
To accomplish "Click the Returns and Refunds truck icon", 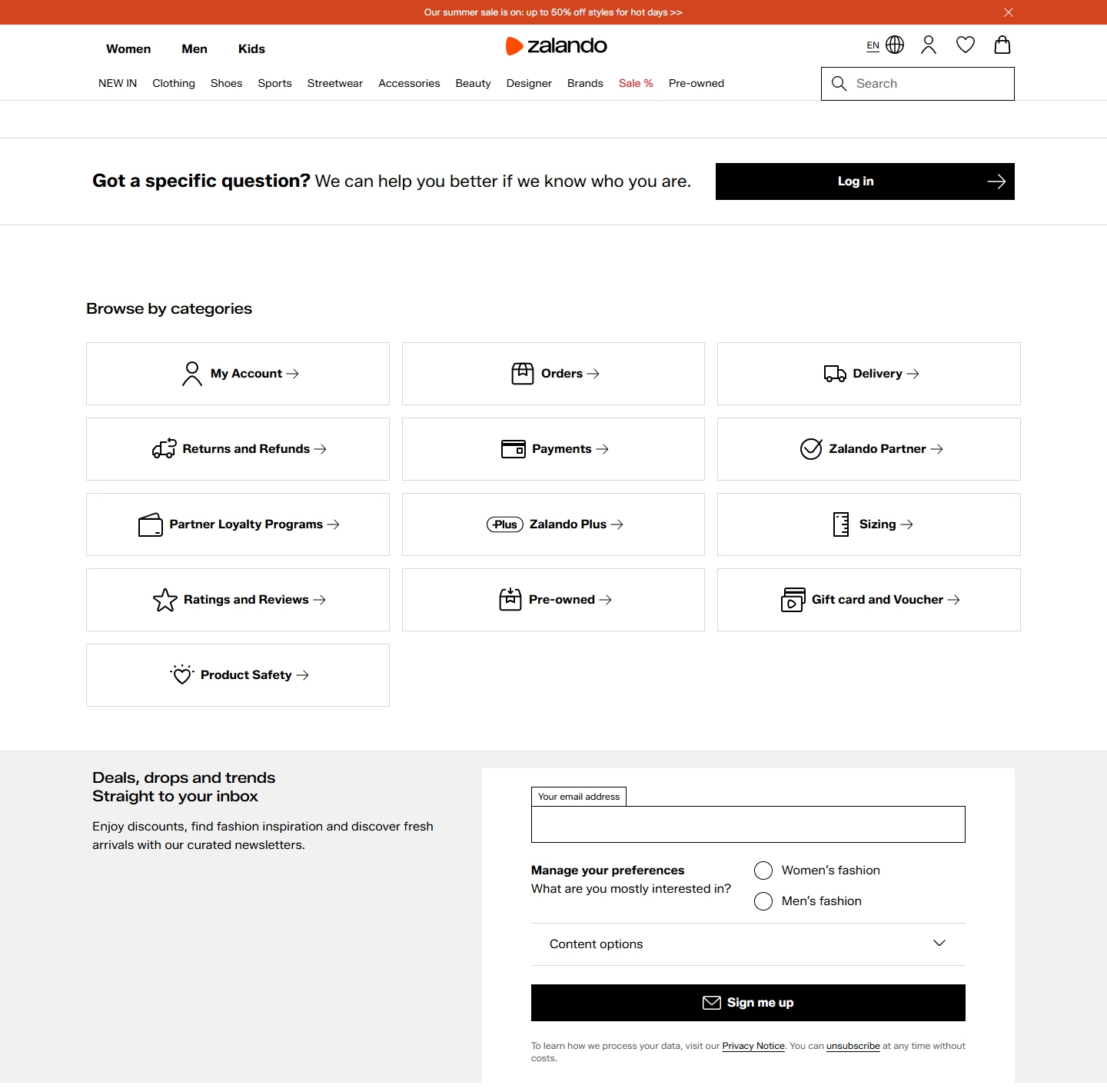I will tap(165, 449).
